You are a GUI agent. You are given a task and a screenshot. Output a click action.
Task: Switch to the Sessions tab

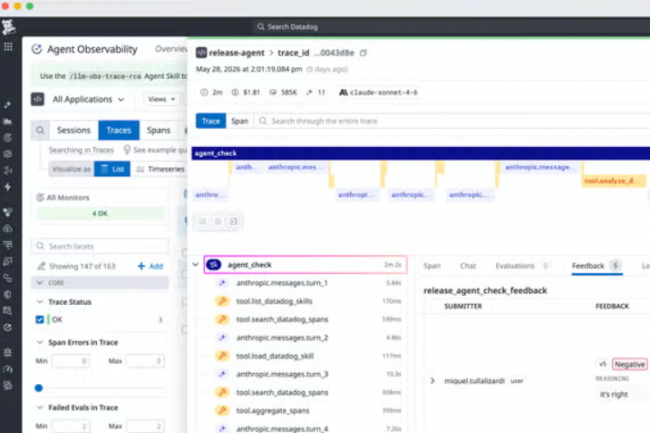tap(74, 131)
